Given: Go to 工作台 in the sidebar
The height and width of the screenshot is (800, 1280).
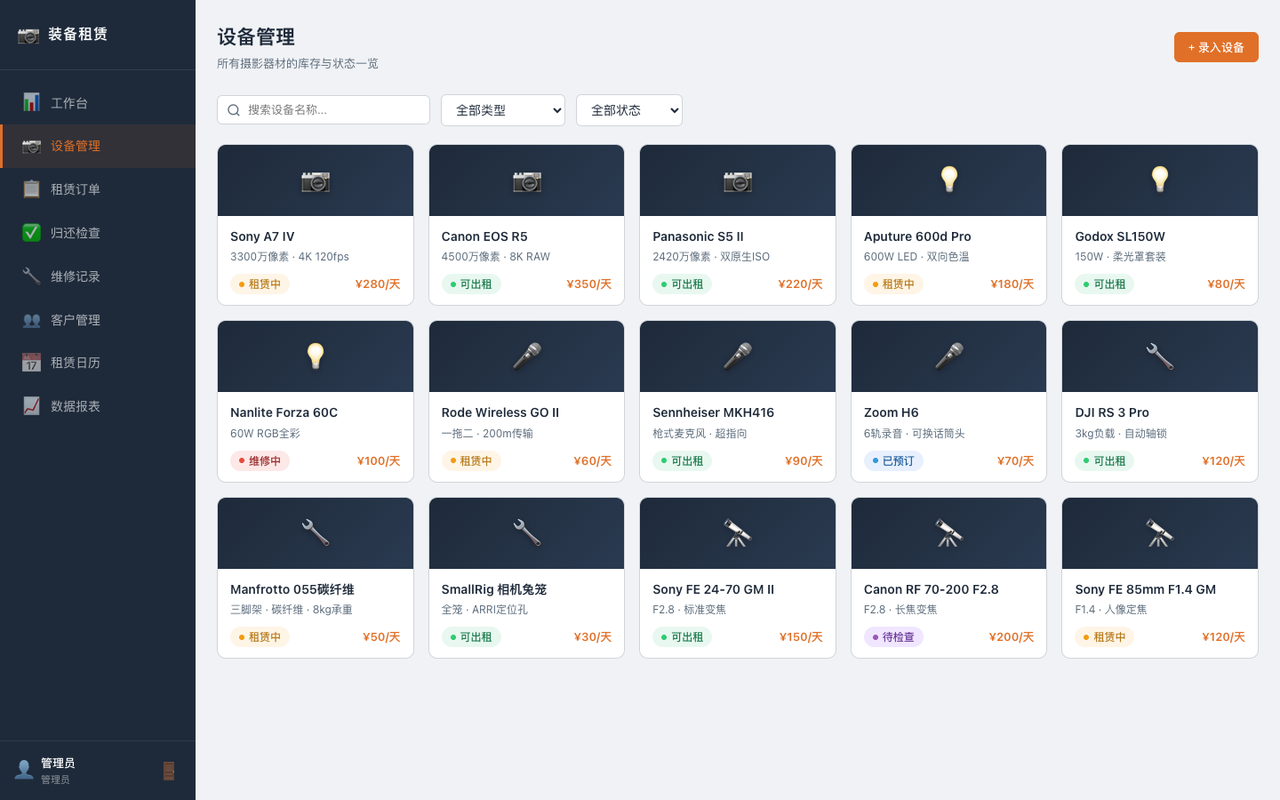Looking at the screenshot, I should click(98, 103).
